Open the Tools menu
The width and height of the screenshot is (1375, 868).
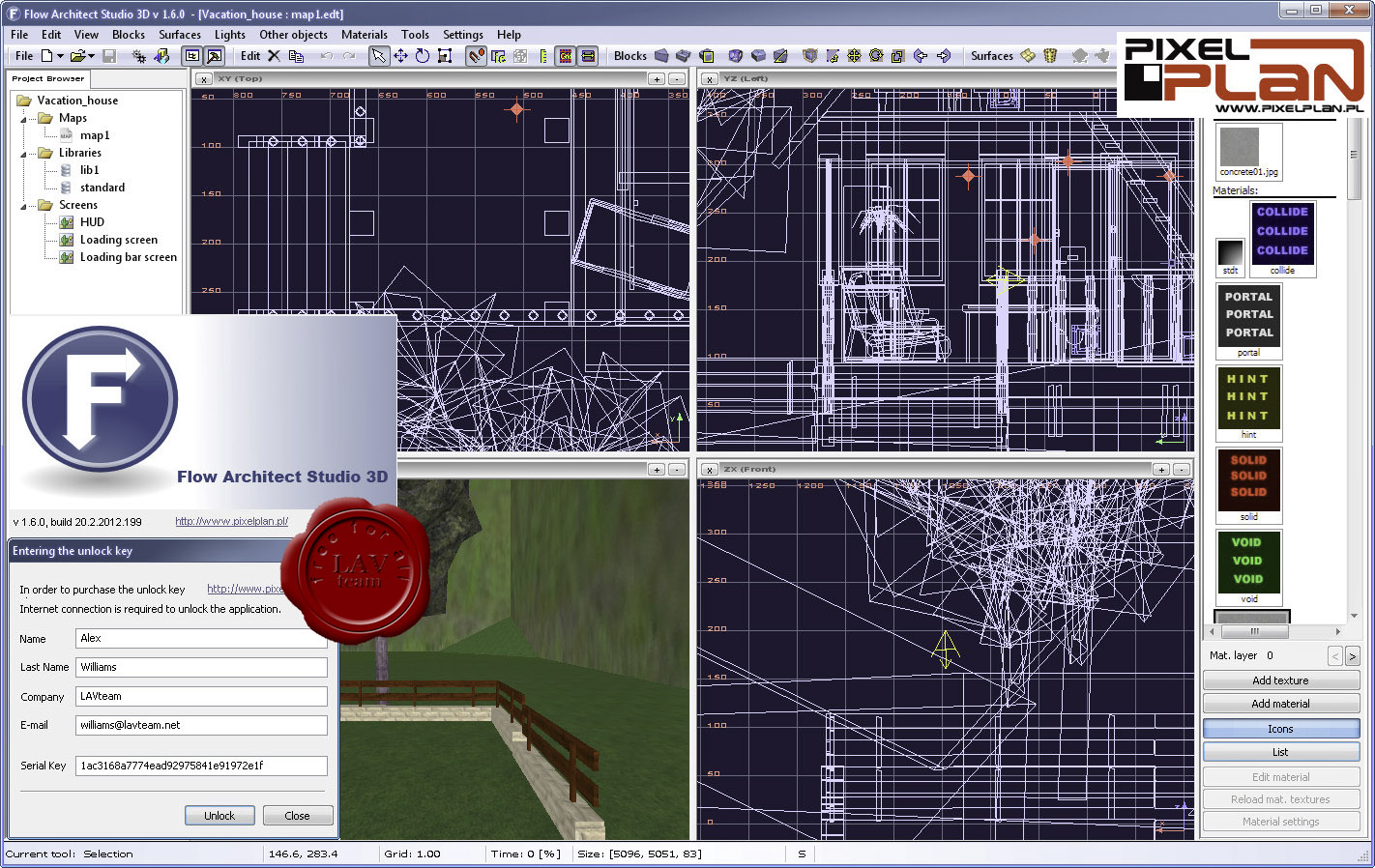[x=415, y=34]
